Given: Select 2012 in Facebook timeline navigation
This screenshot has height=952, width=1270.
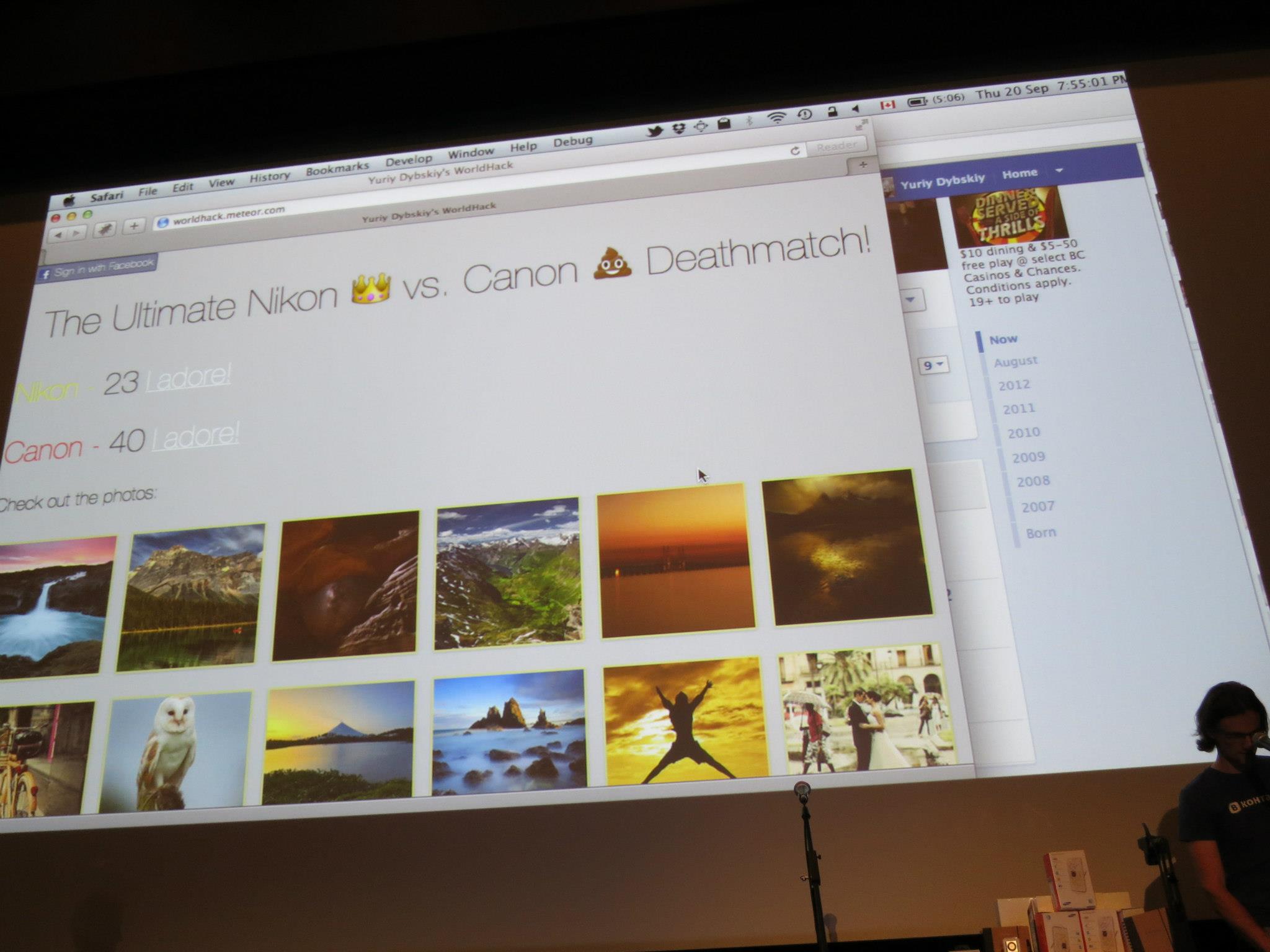Looking at the screenshot, I should pyautogui.click(x=1014, y=385).
